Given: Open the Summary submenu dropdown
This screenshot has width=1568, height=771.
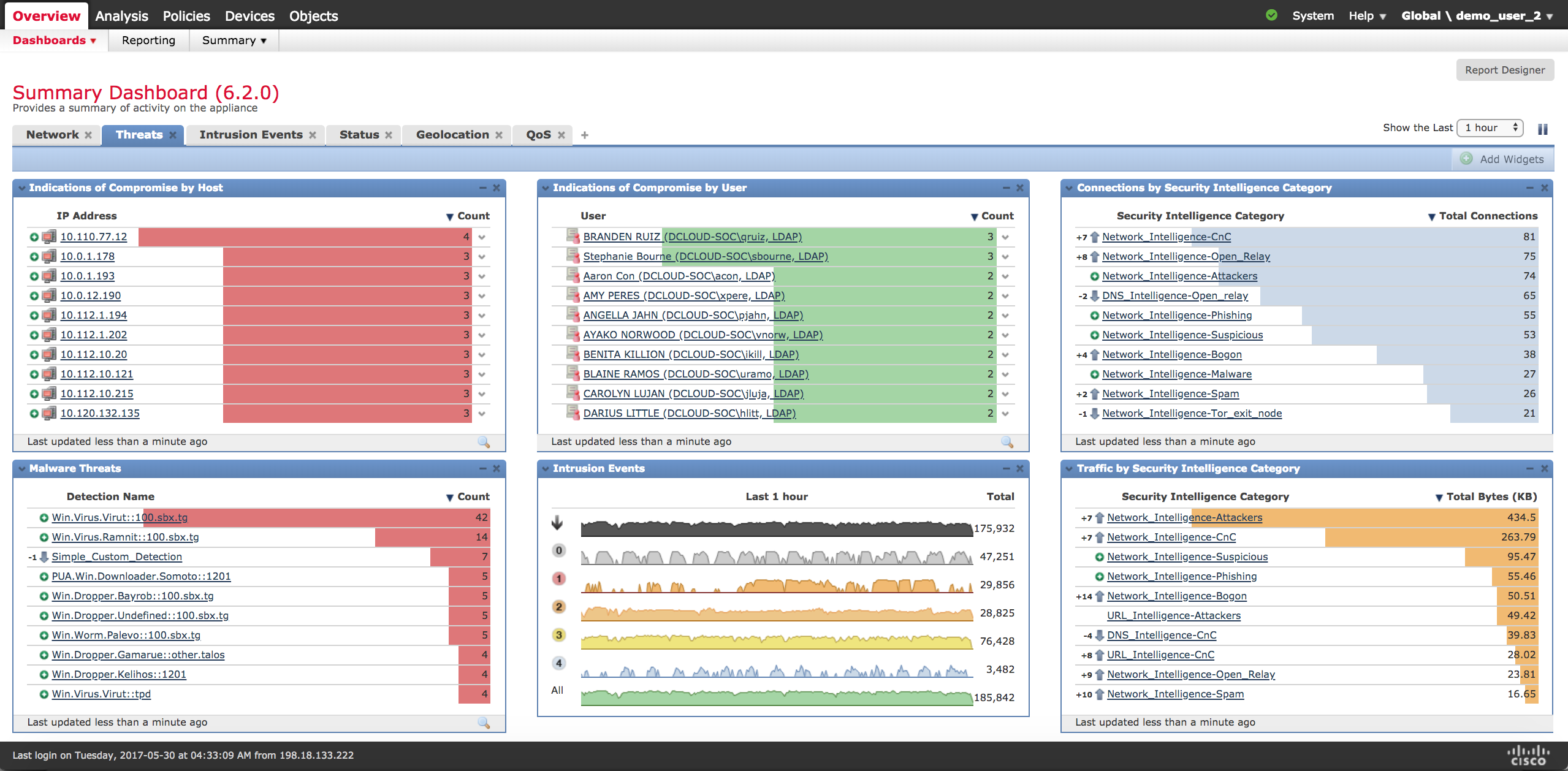Looking at the screenshot, I should (x=234, y=40).
